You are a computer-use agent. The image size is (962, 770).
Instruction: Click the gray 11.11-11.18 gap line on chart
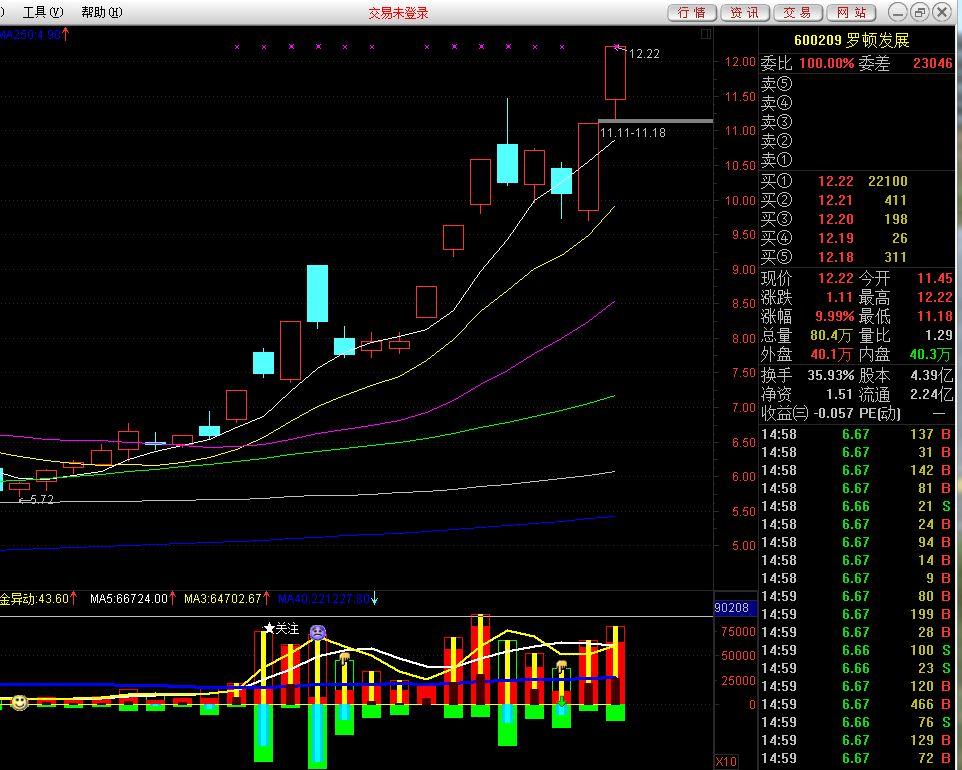655,121
